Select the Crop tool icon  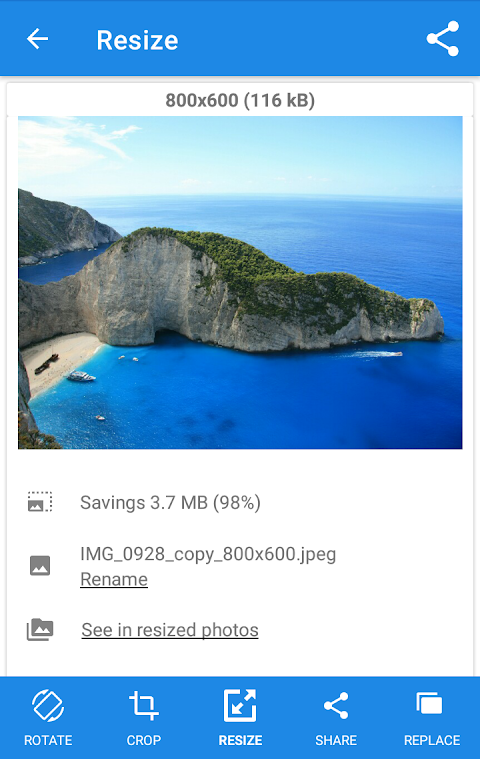144,705
